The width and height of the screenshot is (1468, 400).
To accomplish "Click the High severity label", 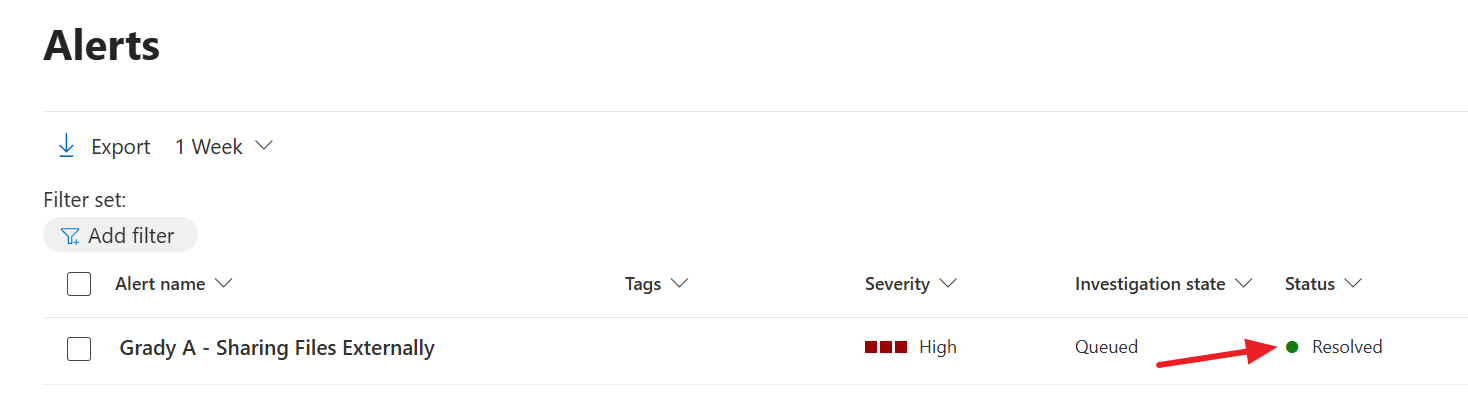I will 938,347.
